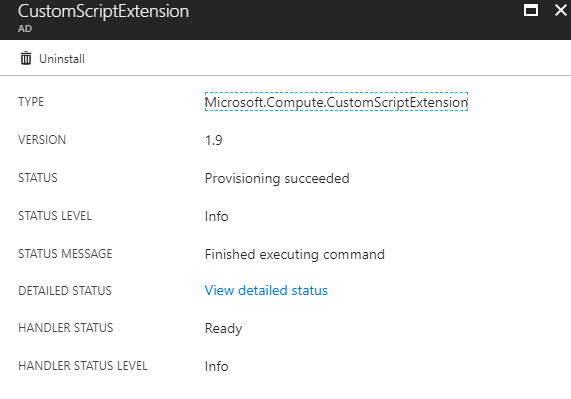Image resolution: width=571 pixels, height=399 pixels.
Task: Maximize the CustomScriptExtension blade
Action: coord(531,10)
